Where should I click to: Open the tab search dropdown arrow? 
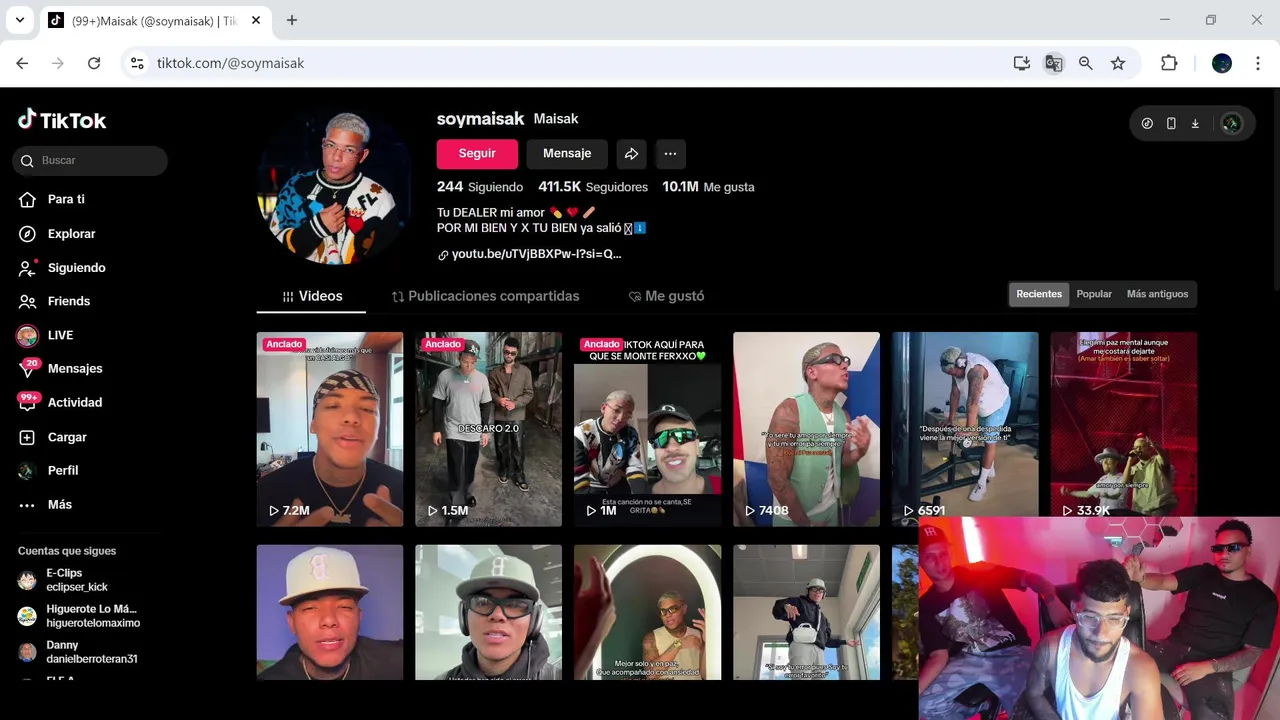point(19,20)
